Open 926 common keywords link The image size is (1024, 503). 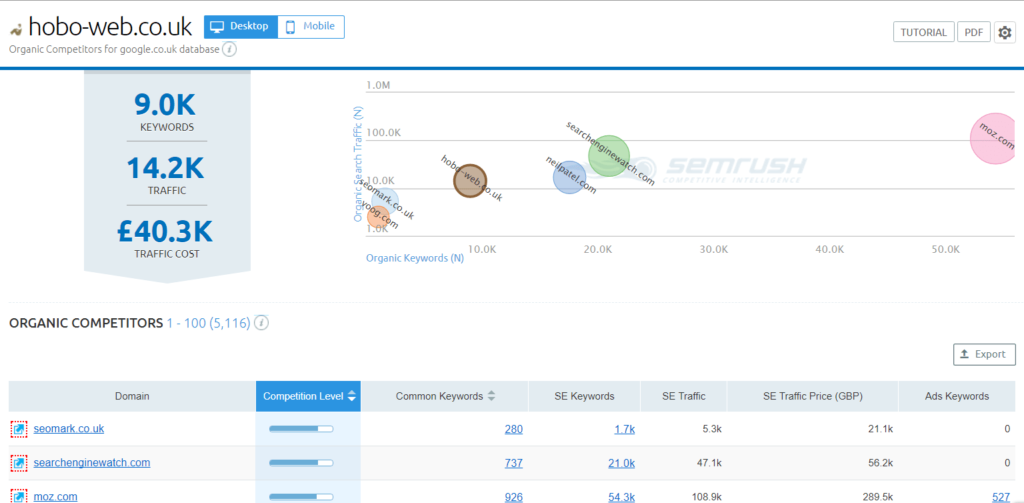[x=514, y=497]
